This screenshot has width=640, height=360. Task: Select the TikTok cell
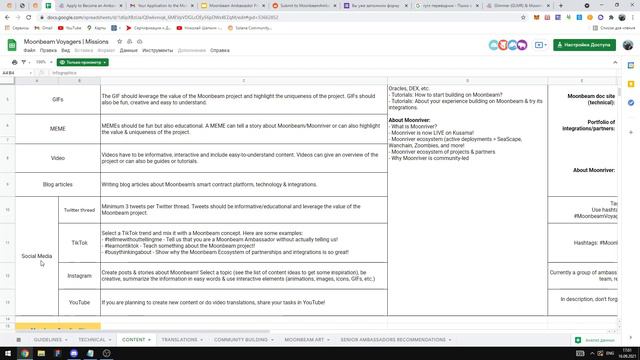pos(80,243)
